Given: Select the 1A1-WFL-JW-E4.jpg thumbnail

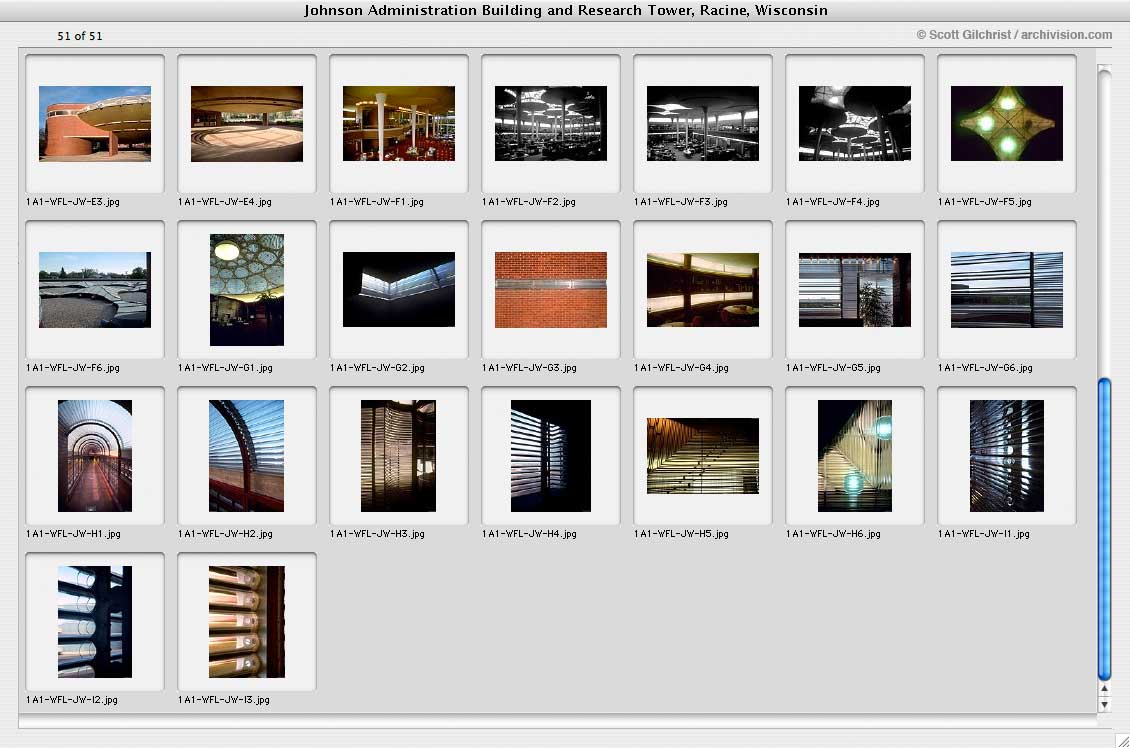Looking at the screenshot, I should (x=247, y=123).
